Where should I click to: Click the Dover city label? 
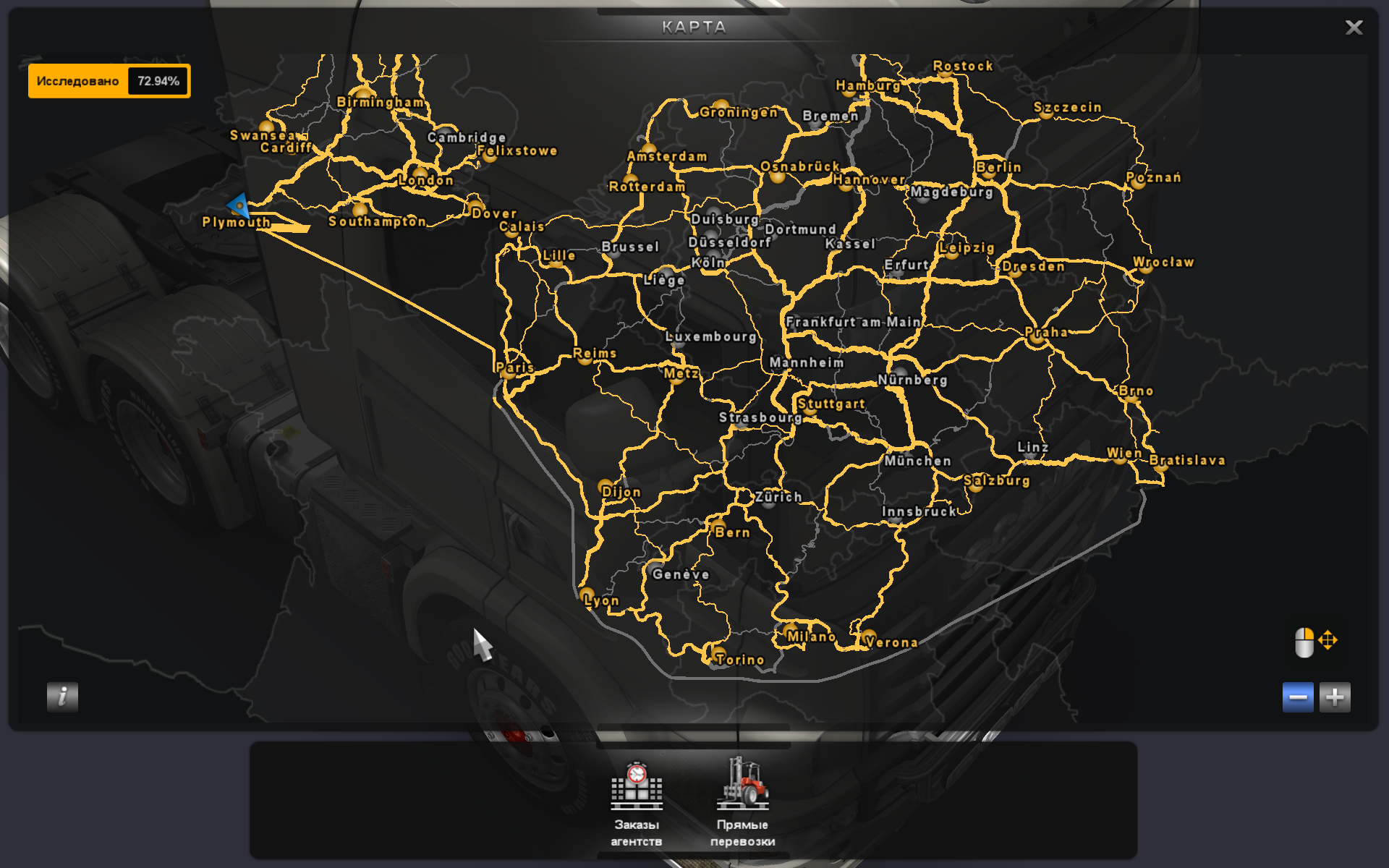tap(494, 213)
